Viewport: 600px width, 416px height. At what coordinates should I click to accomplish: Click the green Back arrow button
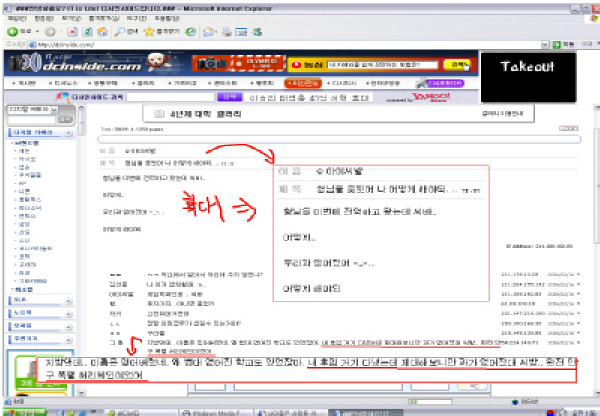coord(13,32)
